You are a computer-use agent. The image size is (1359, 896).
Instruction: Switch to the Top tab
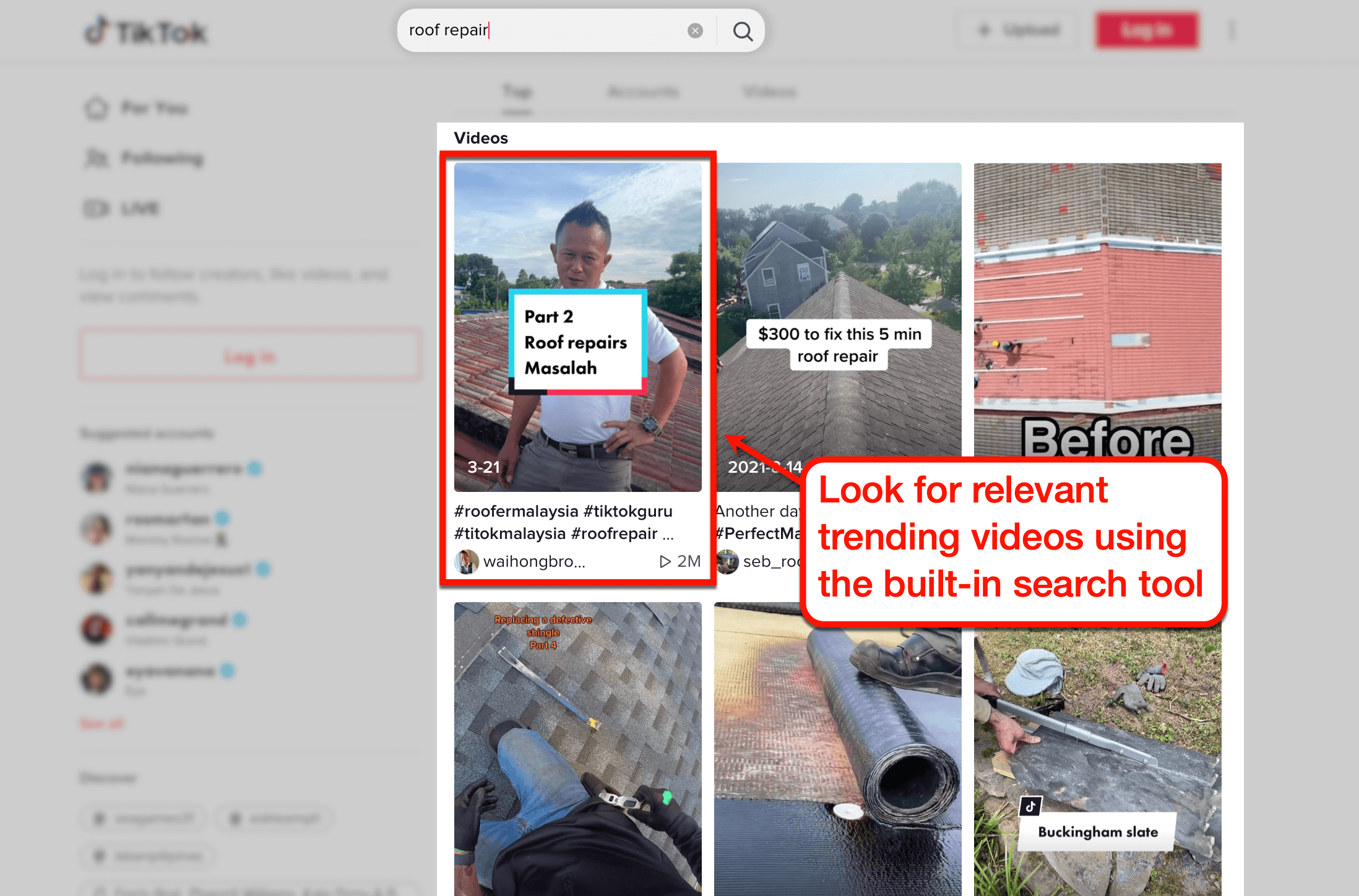click(517, 92)
